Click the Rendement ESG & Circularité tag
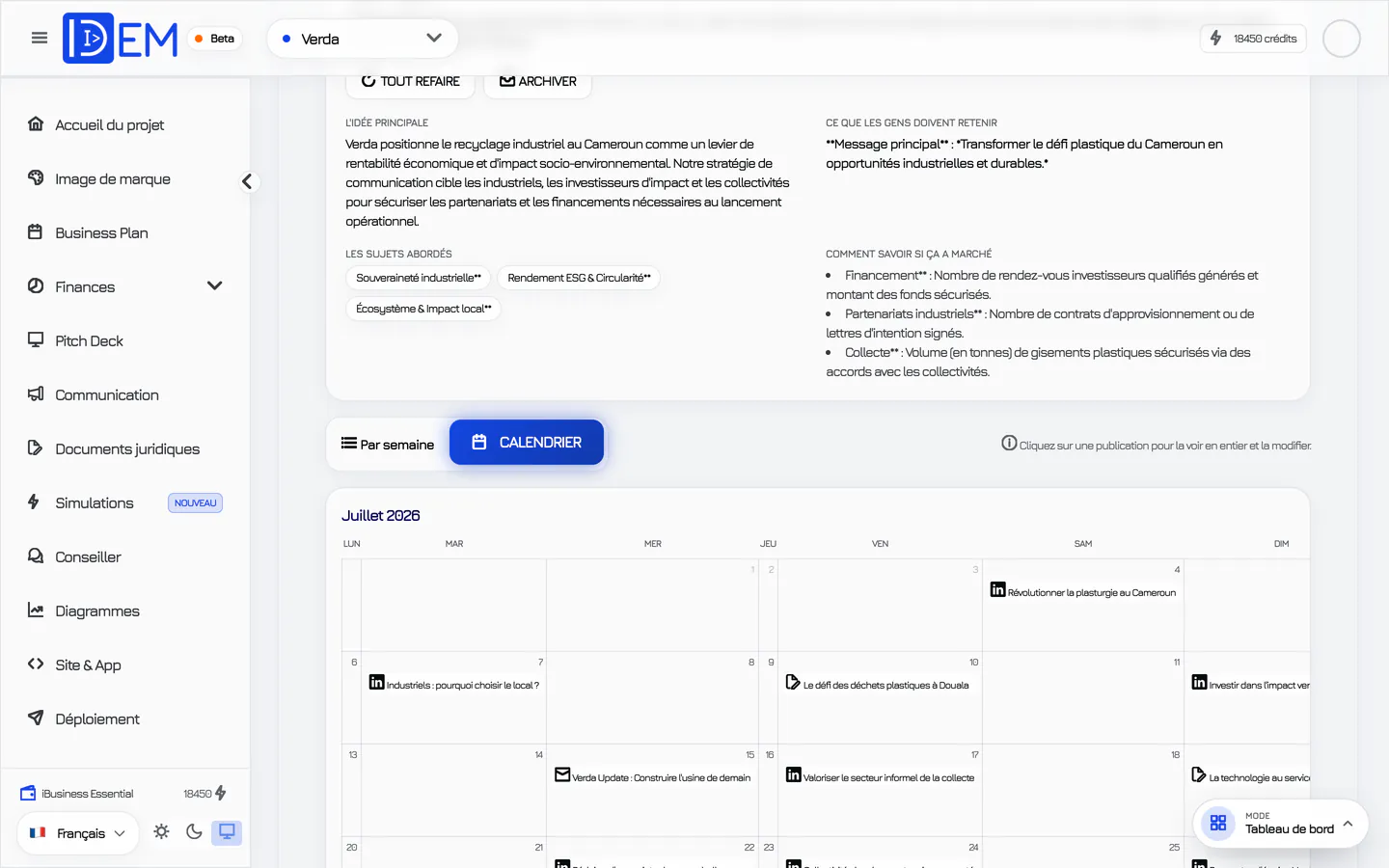1389x868 pixels. (580, 278)
